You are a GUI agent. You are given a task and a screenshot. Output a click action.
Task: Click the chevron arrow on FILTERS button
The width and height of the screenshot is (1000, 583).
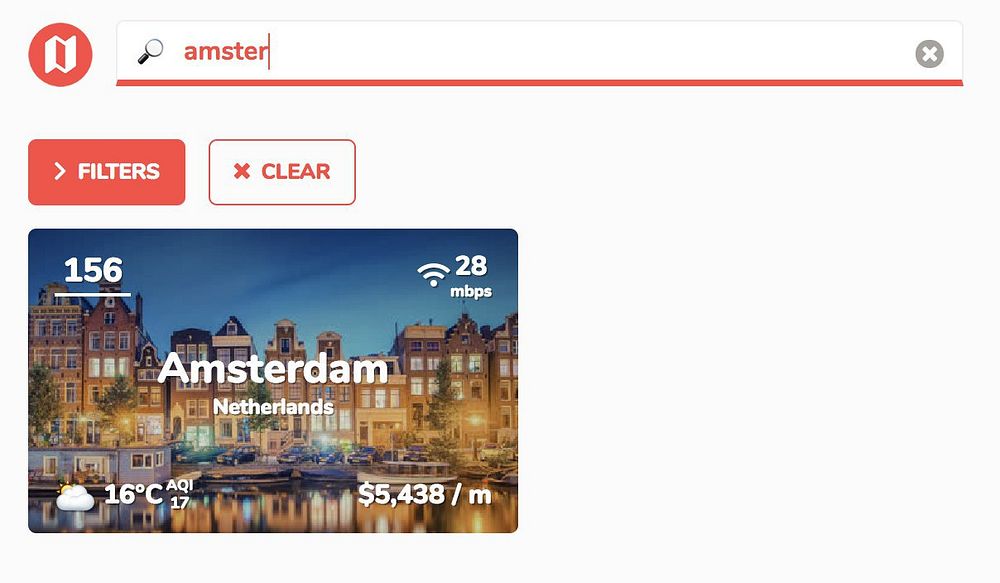[60, 171]
